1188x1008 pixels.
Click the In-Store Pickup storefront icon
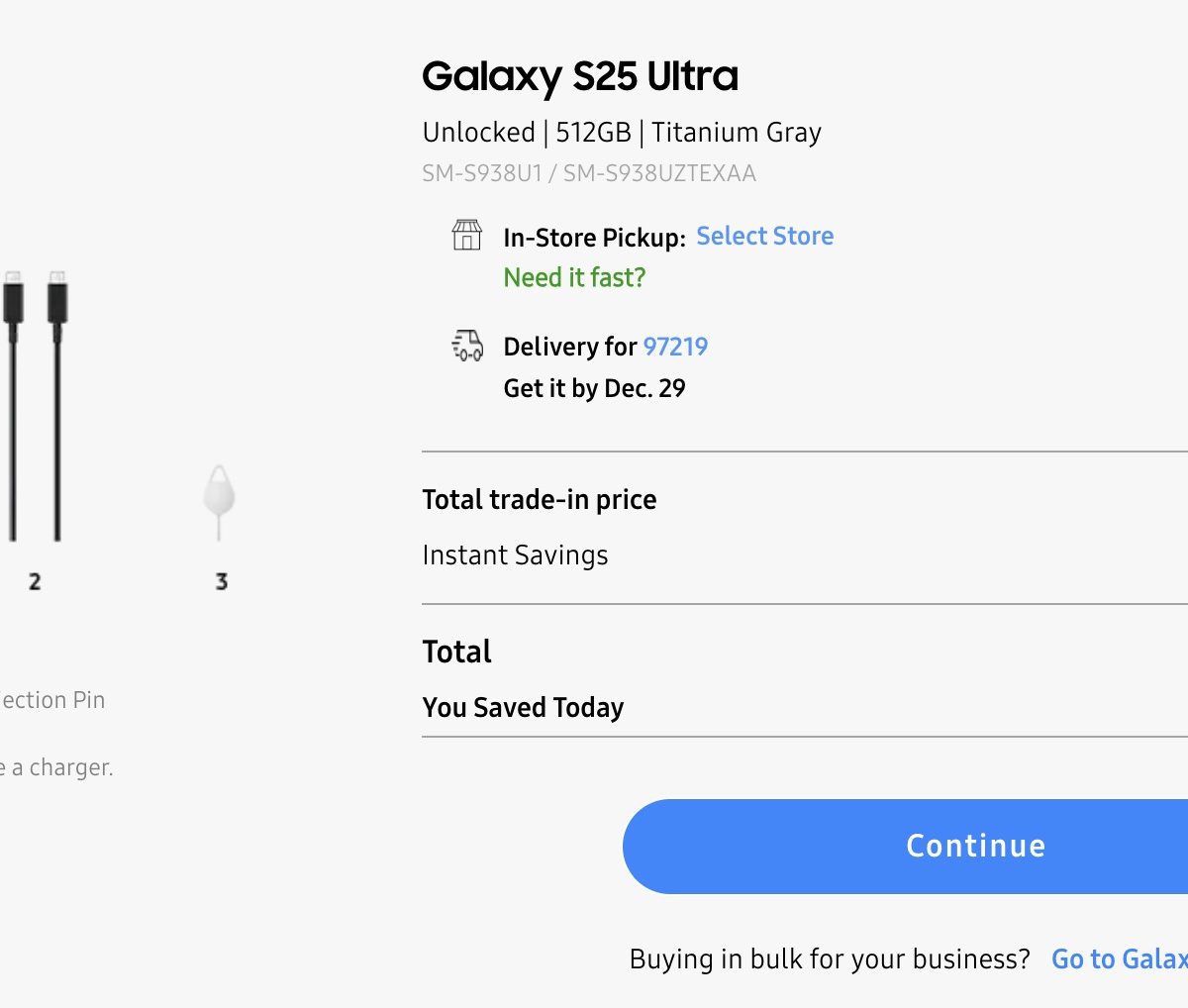466,236
